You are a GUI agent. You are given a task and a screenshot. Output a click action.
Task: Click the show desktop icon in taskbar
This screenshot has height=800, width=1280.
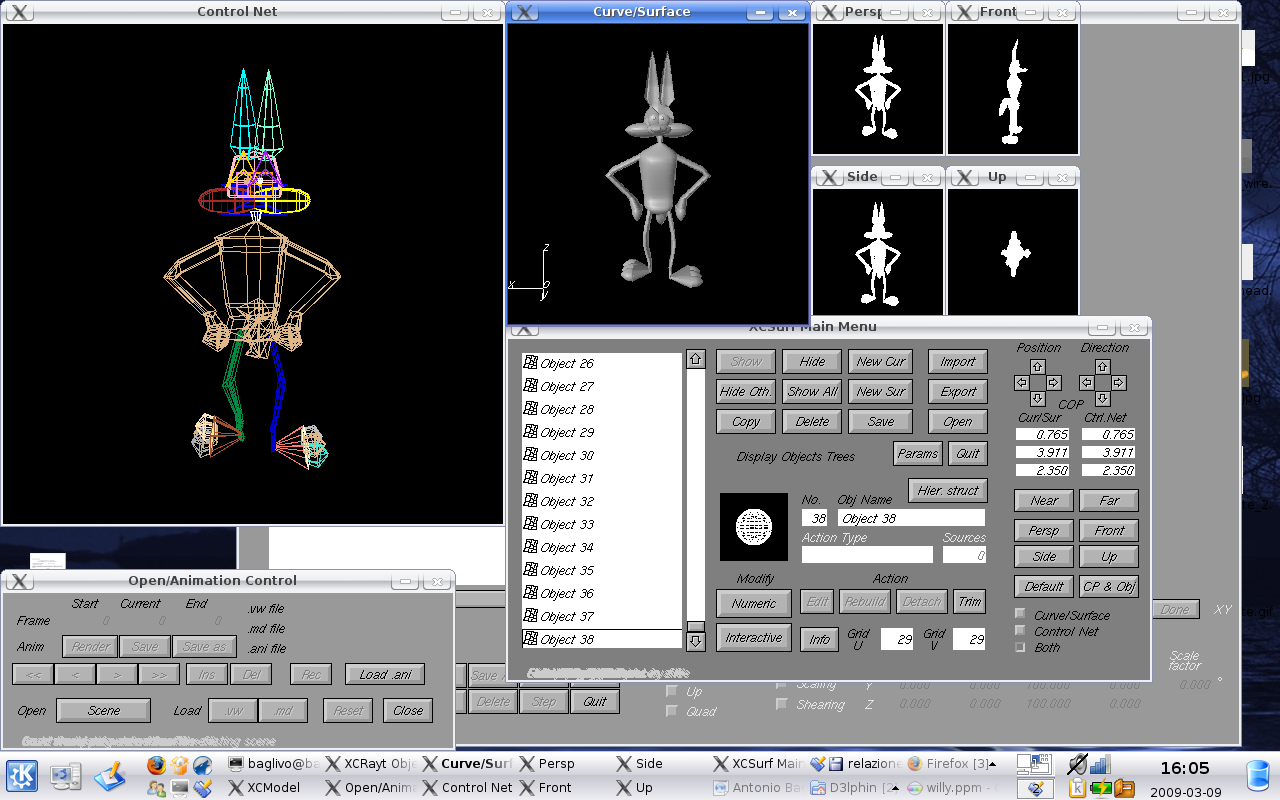tap(66, 775)
